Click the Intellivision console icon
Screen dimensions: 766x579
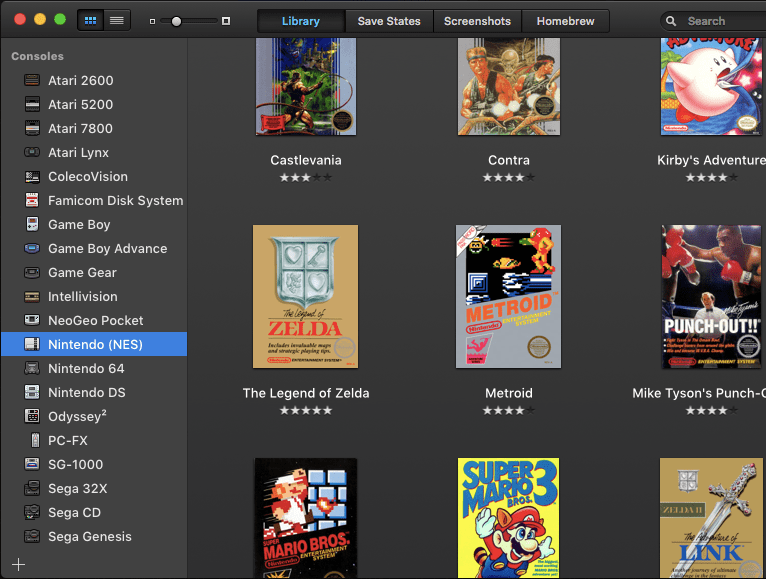[32, 296]
